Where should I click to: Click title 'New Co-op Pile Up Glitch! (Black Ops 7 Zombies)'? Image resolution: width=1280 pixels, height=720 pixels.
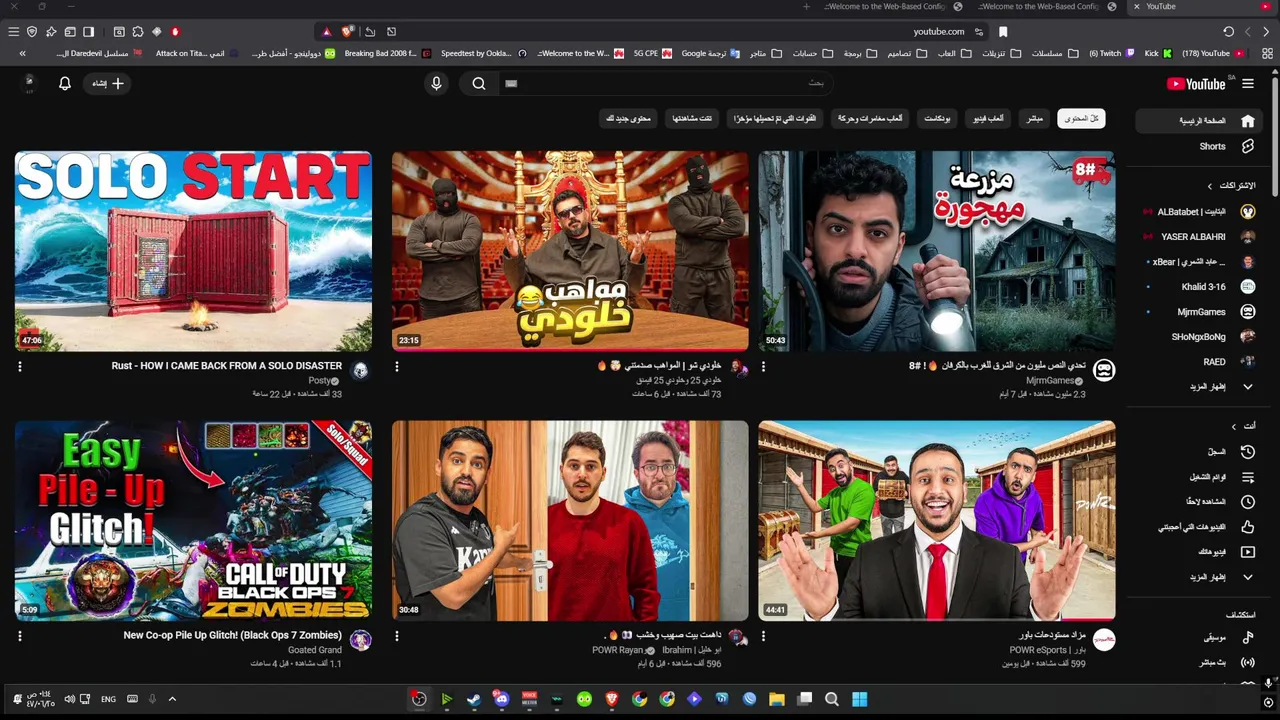[233, 635]
